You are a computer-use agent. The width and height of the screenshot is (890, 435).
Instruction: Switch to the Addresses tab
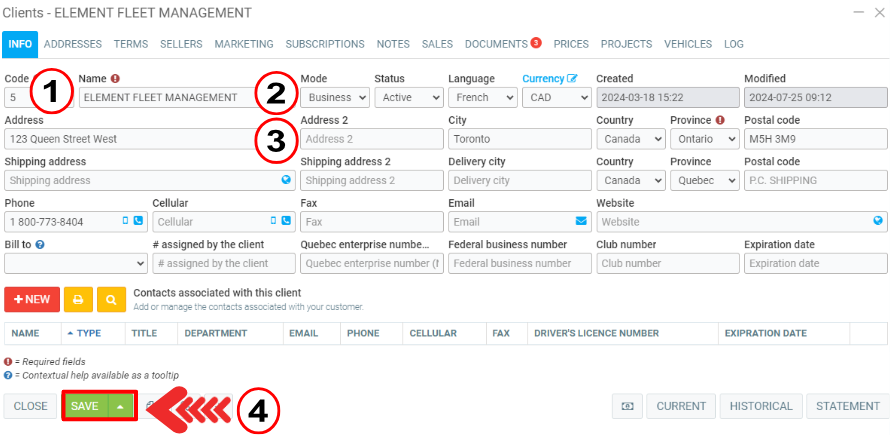72,44
